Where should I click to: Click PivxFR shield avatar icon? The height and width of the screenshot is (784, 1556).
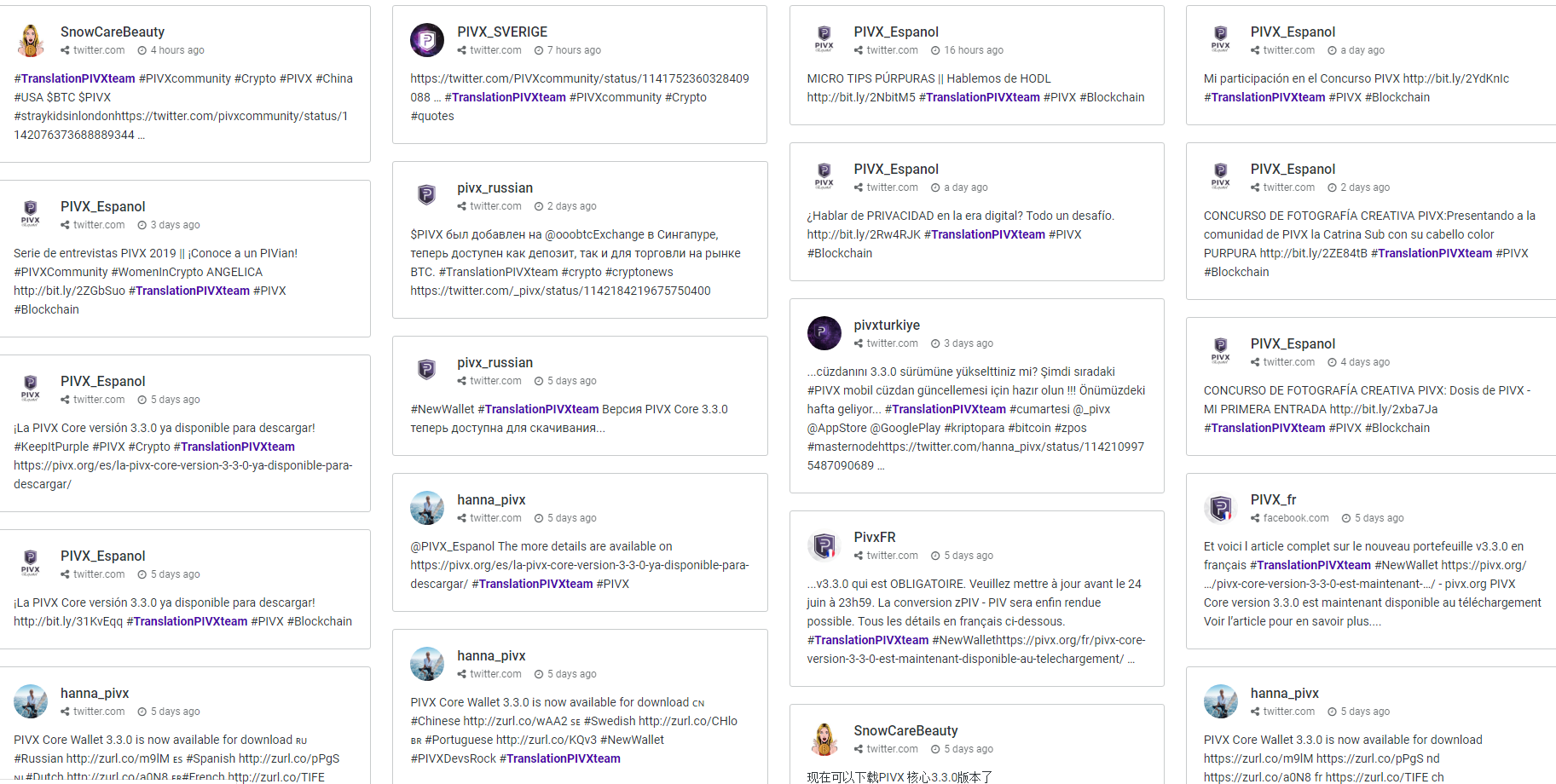[824, 545]
